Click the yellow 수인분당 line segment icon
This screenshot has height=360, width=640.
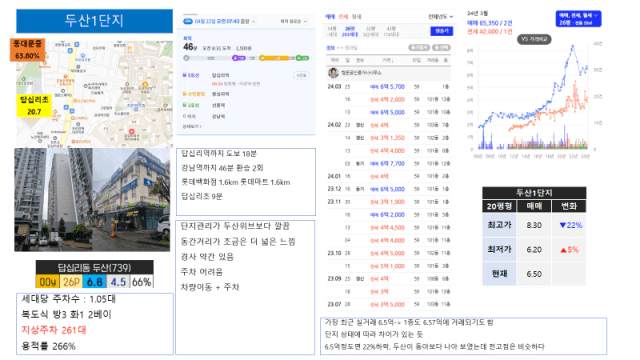274,58
